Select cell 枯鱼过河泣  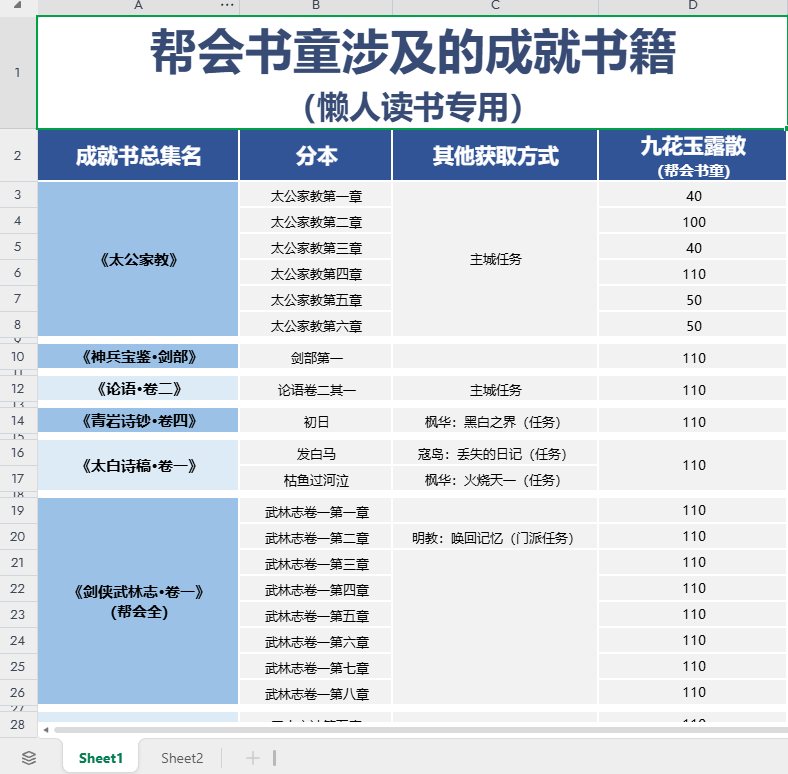pyautogui.click(x=316, y=479)
